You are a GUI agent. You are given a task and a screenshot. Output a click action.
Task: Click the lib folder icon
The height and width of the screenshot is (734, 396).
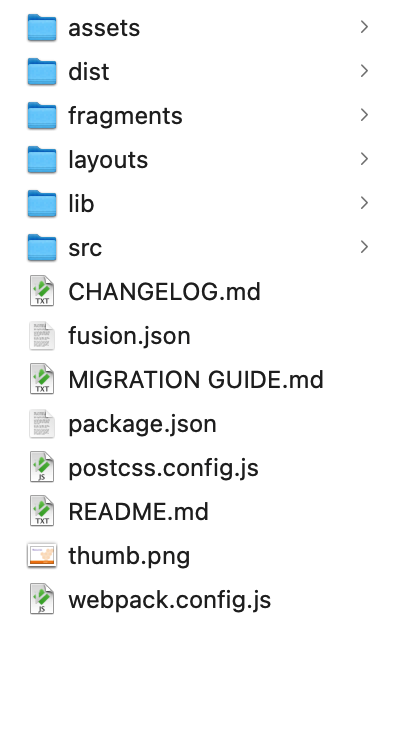(x=42, y=204)
